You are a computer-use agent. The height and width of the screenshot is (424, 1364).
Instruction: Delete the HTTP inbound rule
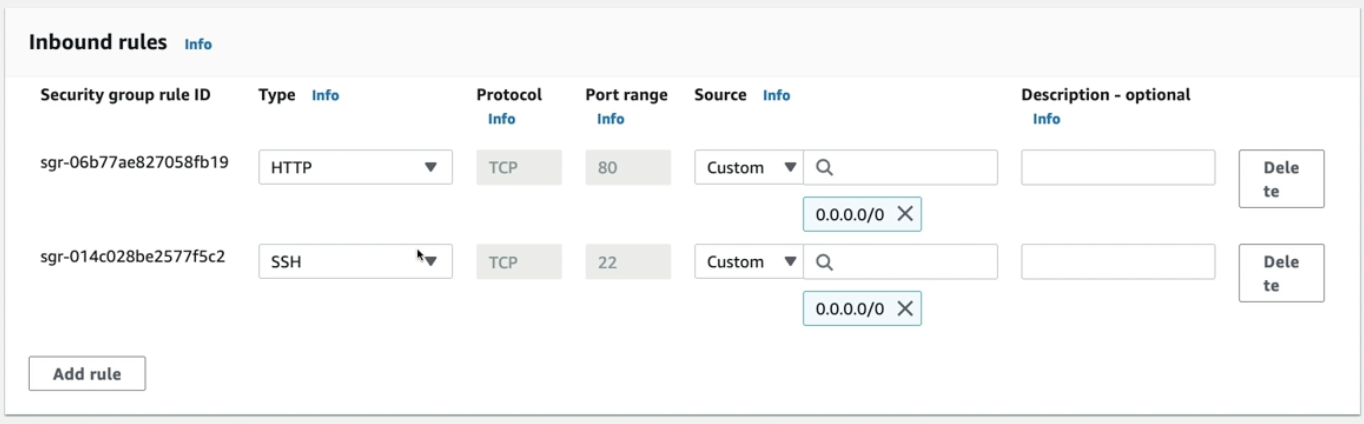click(1281, 179)
